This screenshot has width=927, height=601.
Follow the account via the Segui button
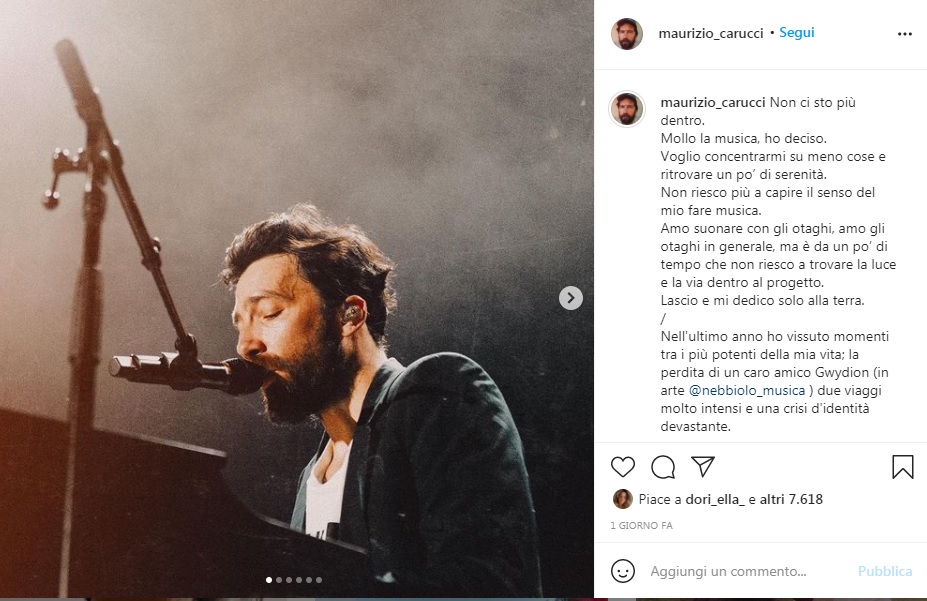[x=797, y=32]
